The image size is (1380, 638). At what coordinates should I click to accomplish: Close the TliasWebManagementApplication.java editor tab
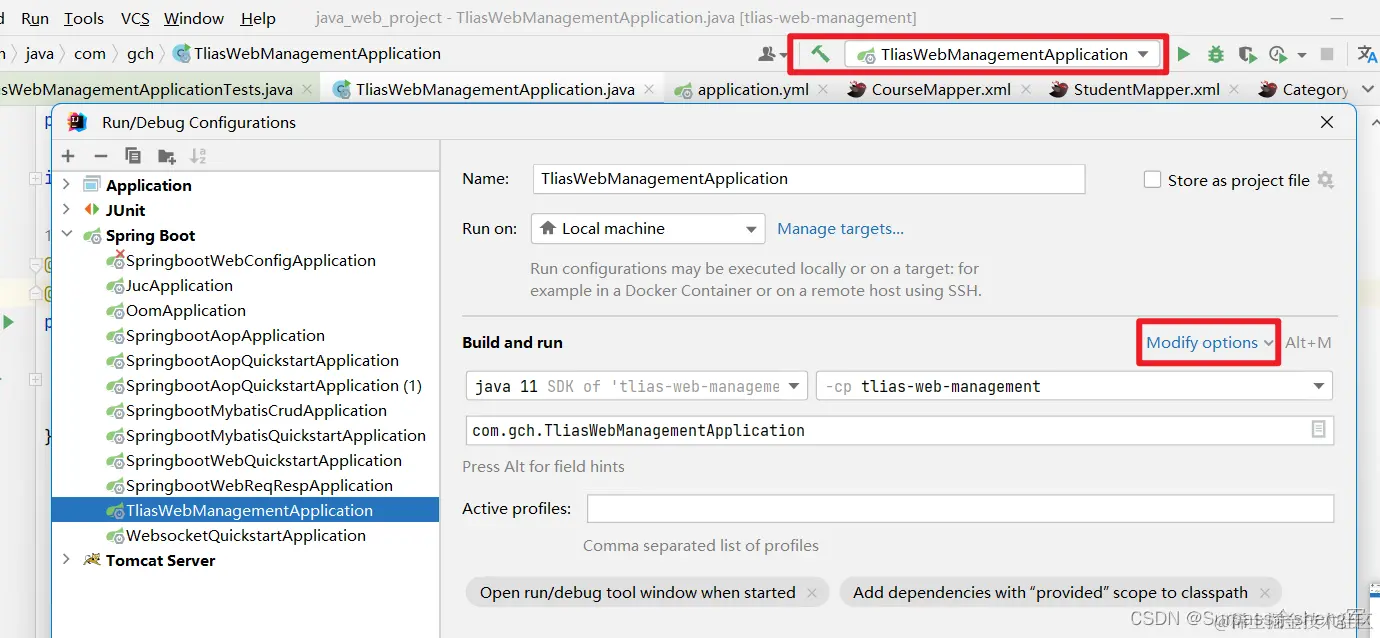(x=650, y=89)
